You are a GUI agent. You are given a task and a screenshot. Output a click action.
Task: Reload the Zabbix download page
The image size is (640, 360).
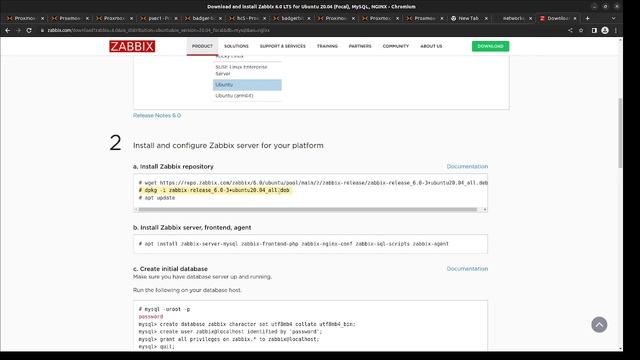coord(29,30)
